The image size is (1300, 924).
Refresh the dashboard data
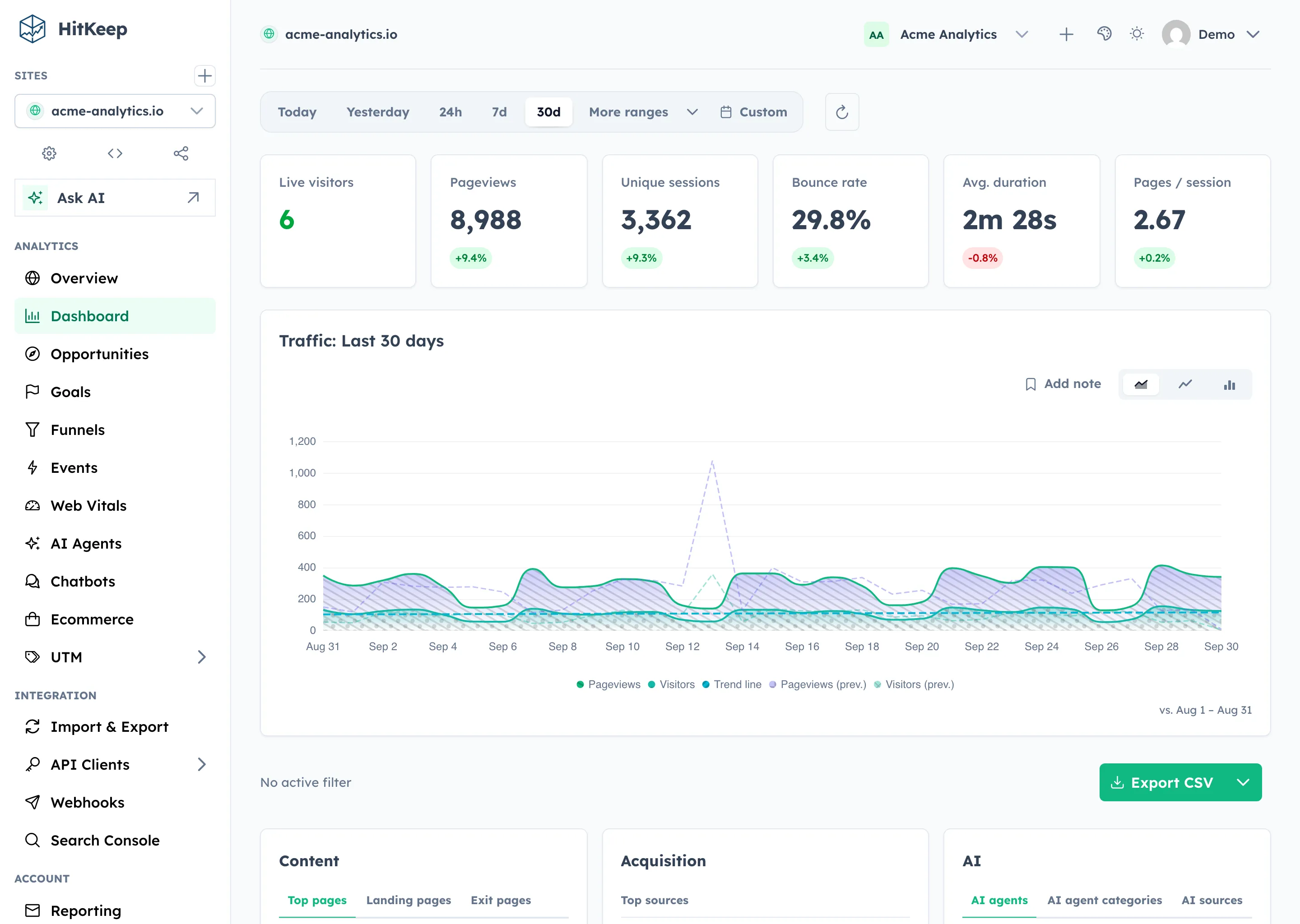842,112
